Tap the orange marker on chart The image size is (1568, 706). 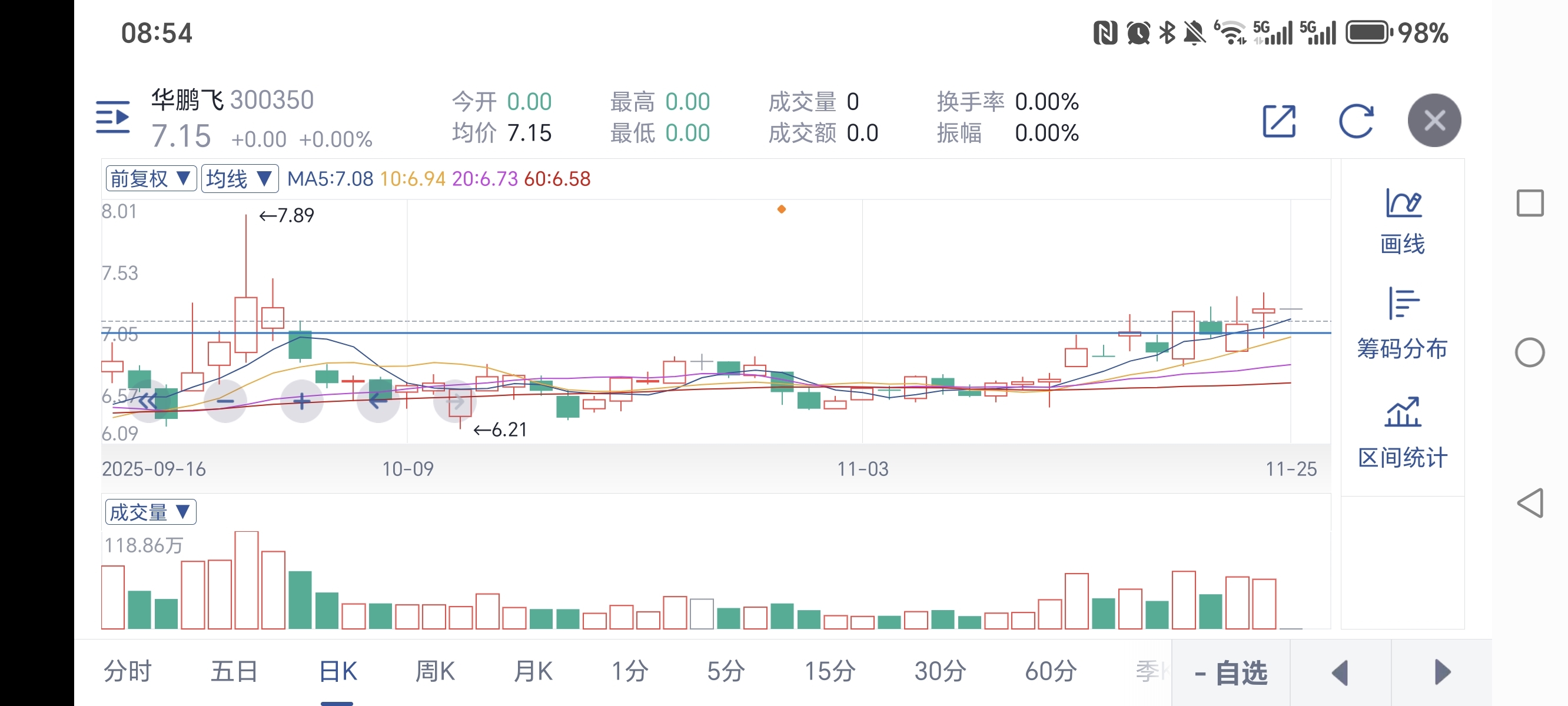[x=782, y=209]
